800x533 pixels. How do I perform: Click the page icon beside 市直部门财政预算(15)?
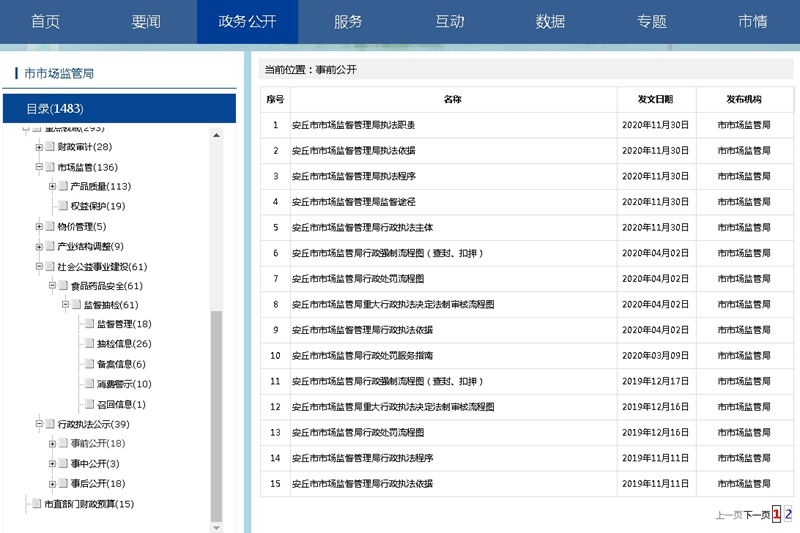pos(36,503)
